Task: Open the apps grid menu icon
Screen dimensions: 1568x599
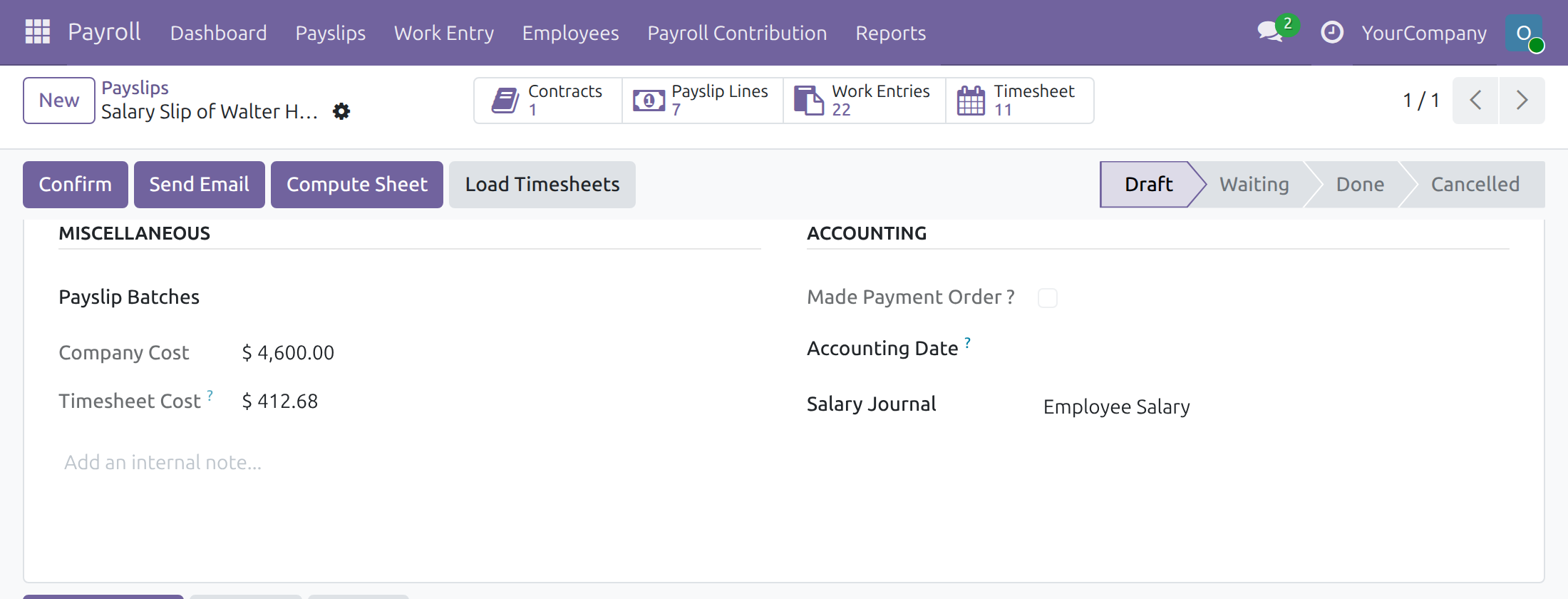Action: click(x=37, y=32)
